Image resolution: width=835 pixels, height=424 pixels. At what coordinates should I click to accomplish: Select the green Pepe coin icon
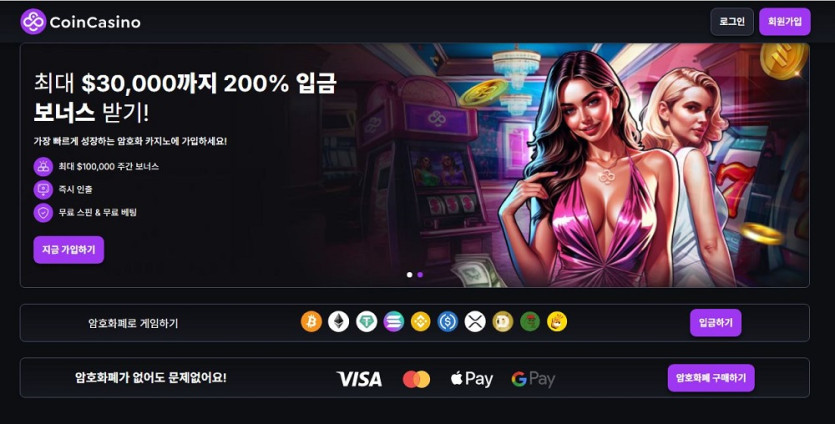tap(530, 322)
